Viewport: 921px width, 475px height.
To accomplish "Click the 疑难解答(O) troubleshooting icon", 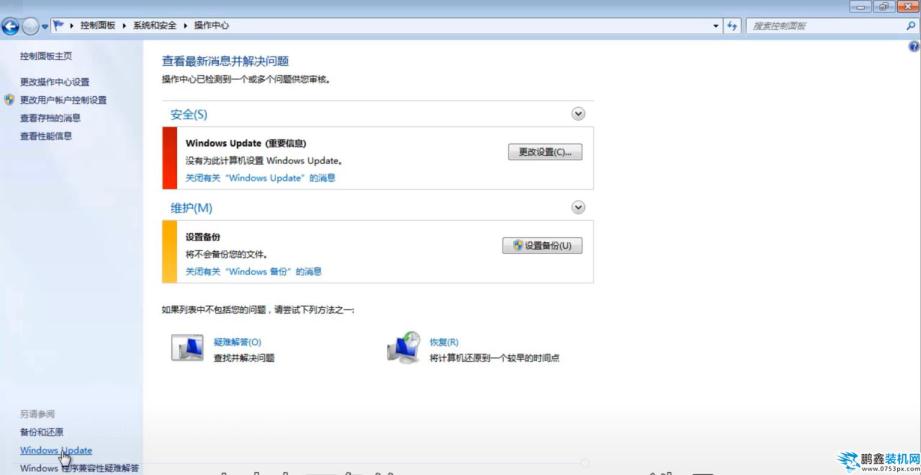I will [x=187, y=348].
